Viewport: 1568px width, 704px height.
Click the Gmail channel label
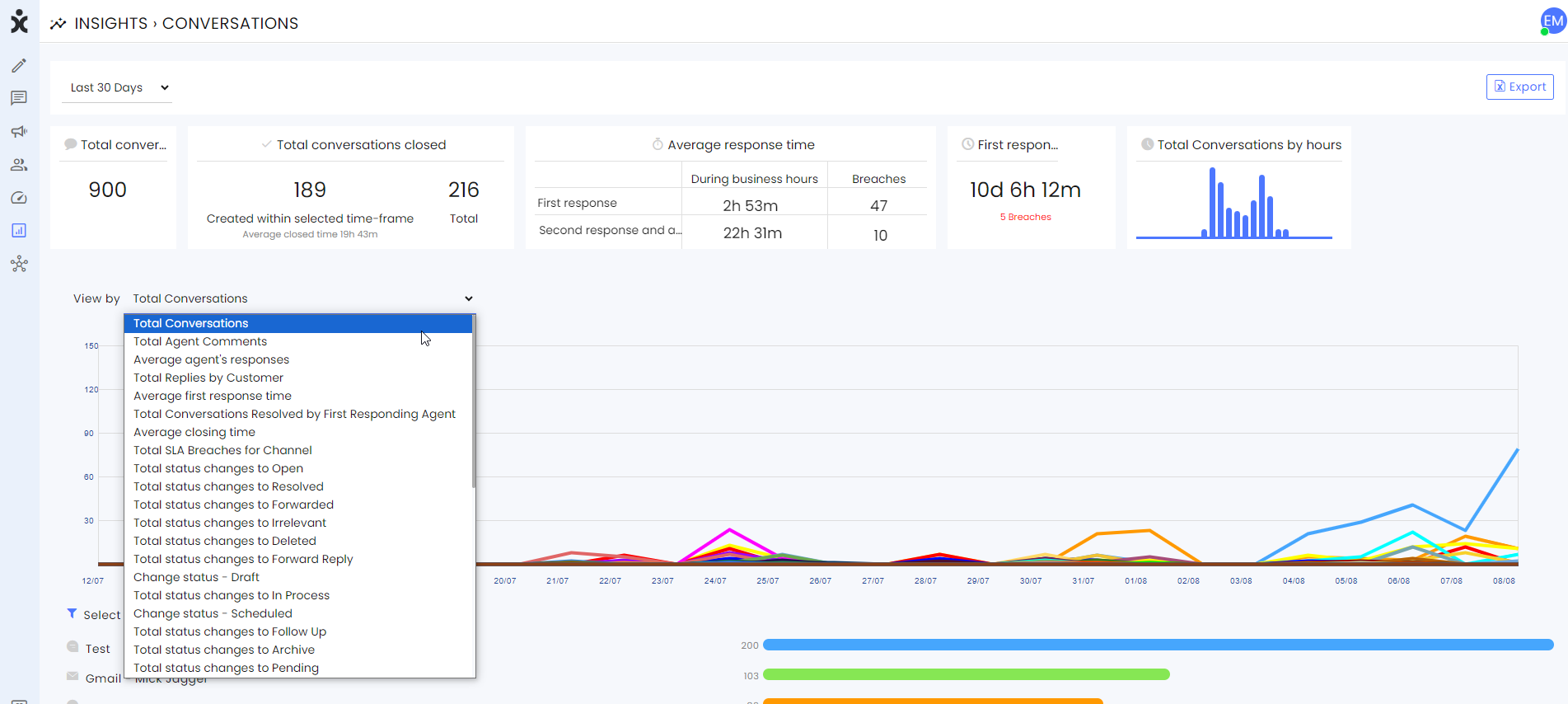(103, 678)
